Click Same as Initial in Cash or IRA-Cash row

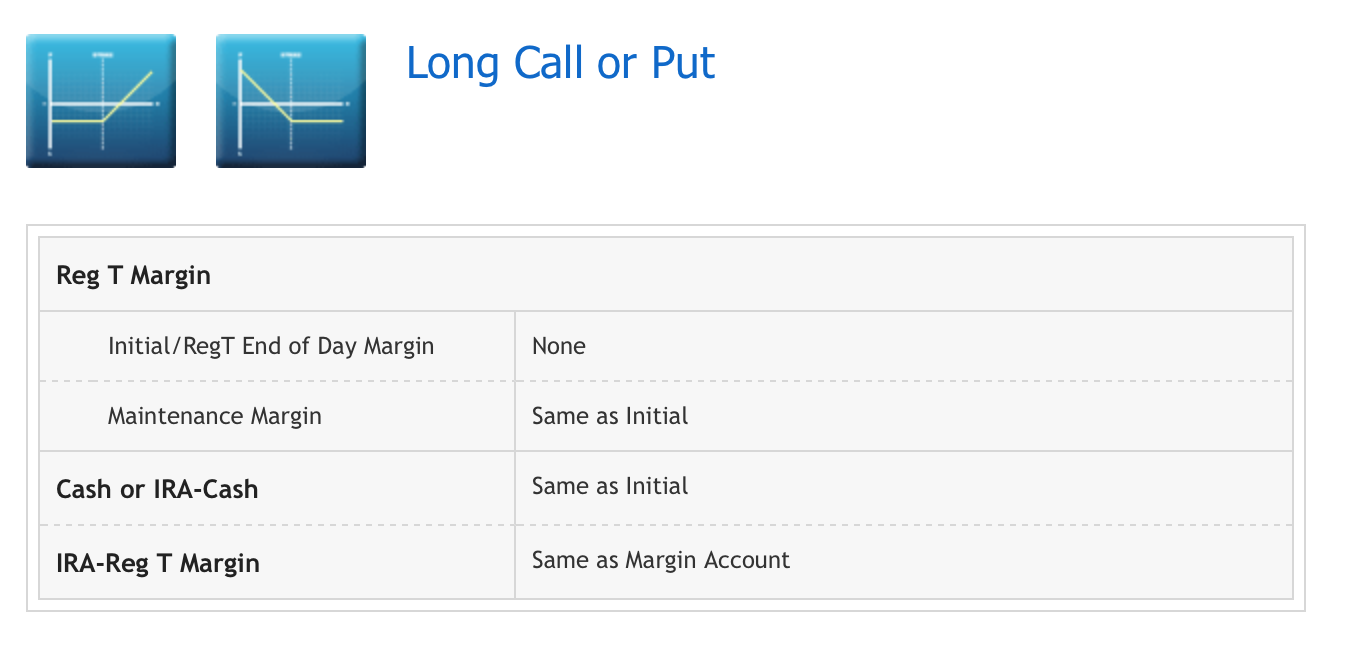[x=610, y=486]
